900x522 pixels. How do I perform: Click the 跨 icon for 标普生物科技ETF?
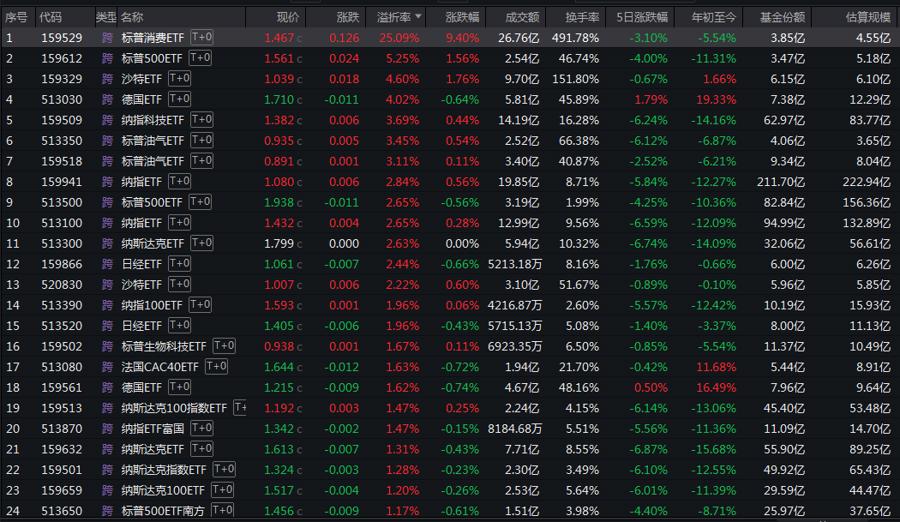pos(107,346)
